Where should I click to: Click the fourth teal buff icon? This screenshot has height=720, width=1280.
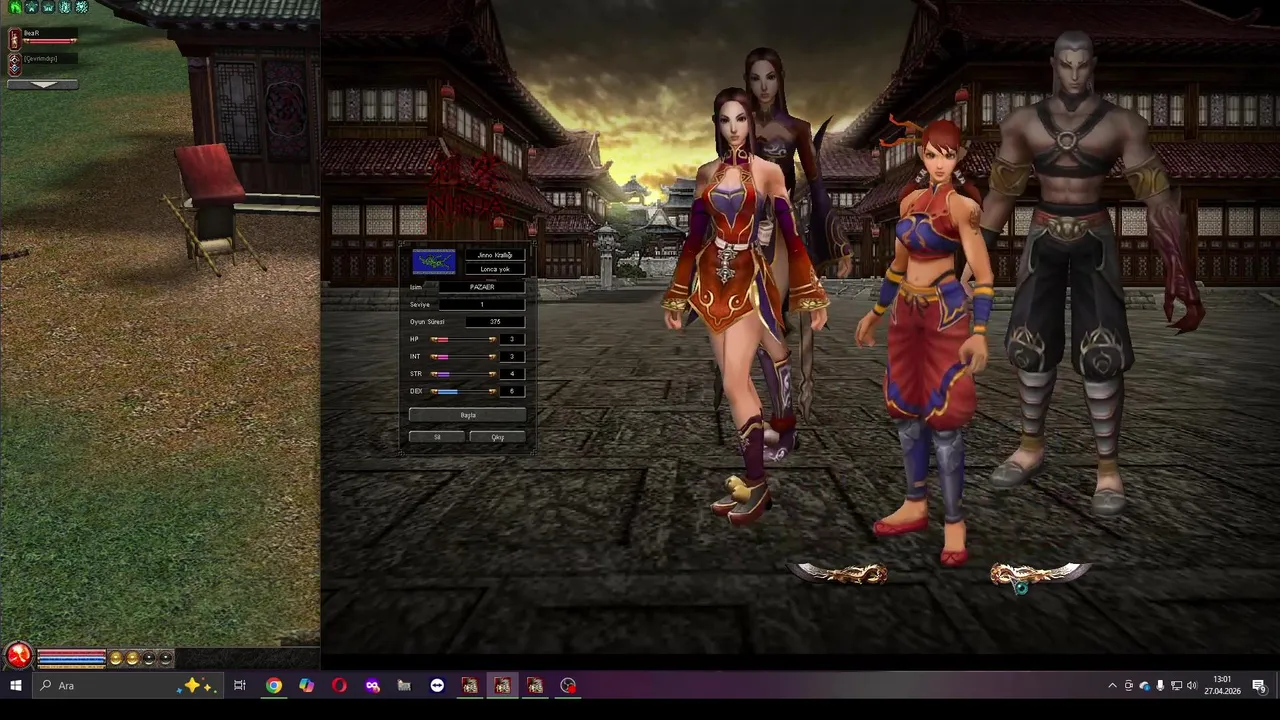(x=64, y=7)
